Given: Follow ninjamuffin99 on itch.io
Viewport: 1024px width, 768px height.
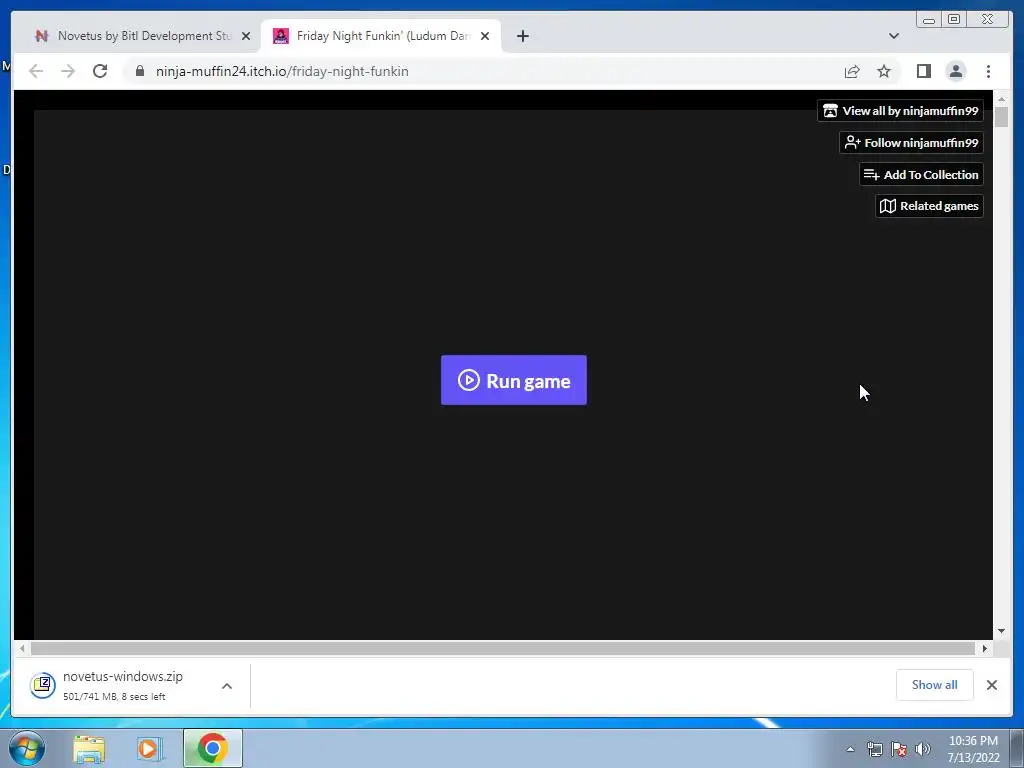Looking at the screenshot, I should click(x=911, y=142).
